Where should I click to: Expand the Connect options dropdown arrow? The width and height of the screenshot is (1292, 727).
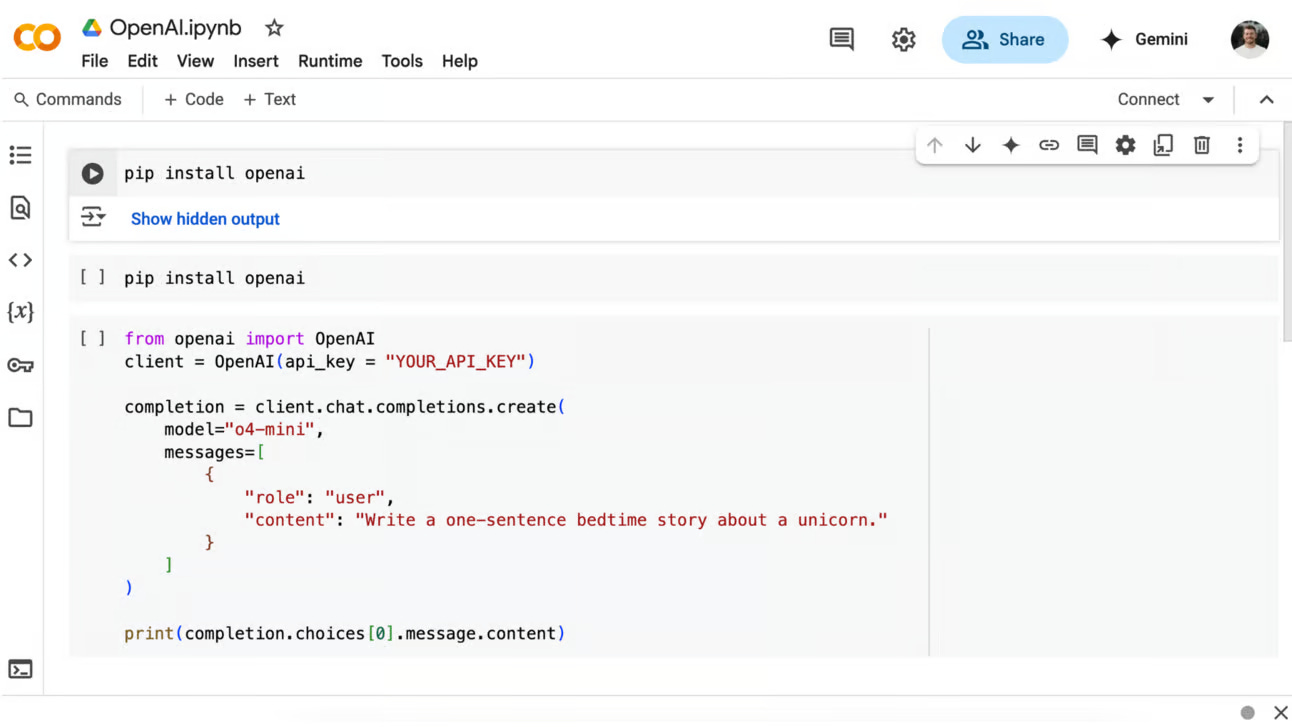tap(1208, 100)
